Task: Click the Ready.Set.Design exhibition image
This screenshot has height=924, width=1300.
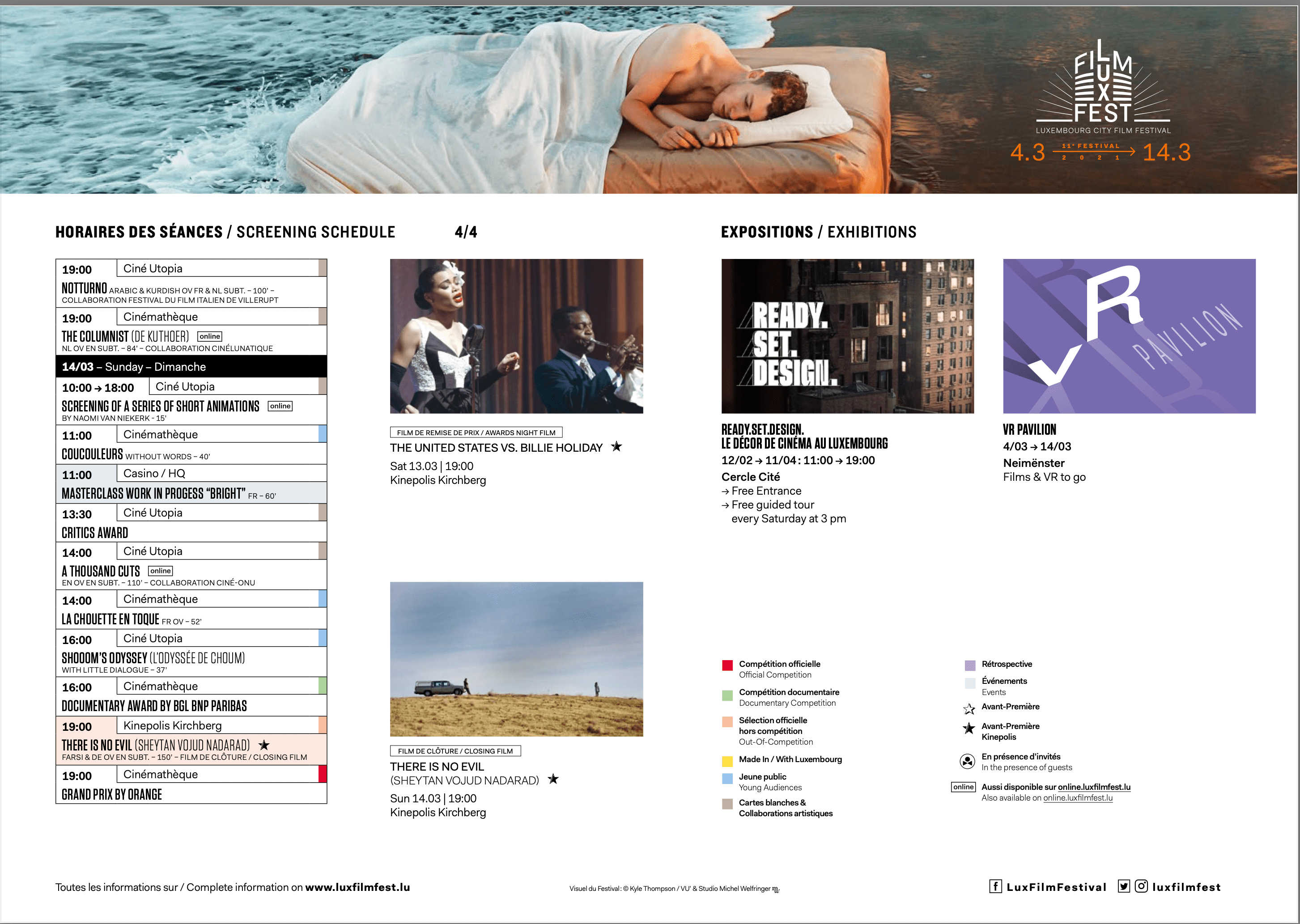Action: [847, 336]
